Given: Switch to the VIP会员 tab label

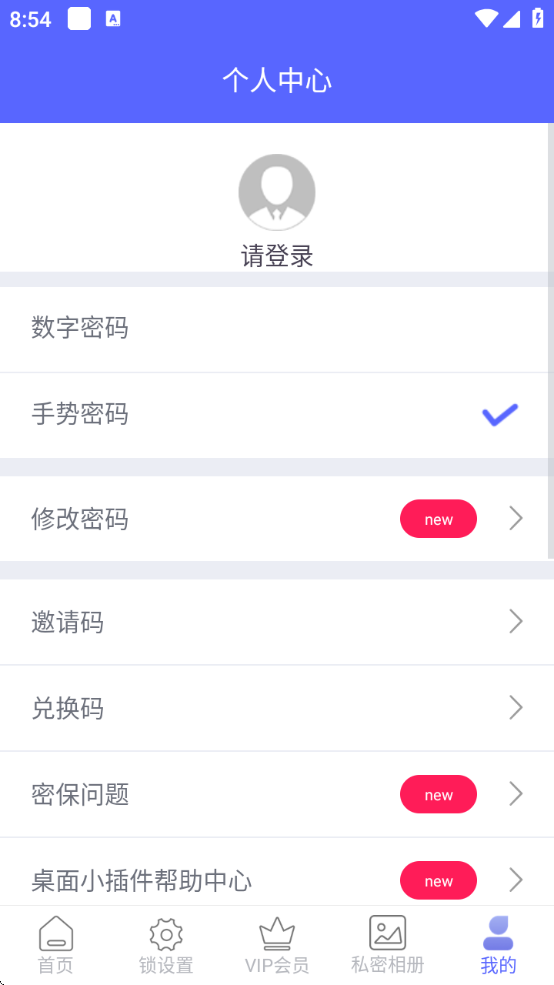Looking at the screenshot, I should click(x=277, y=965).
